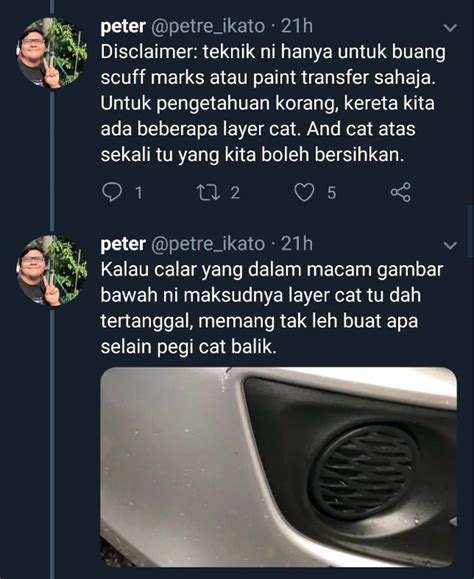This screenshot has height=579, width=474.
Task: Click the name peter on the first tweet
Action: pyautogui.click(x=123, y=27)
